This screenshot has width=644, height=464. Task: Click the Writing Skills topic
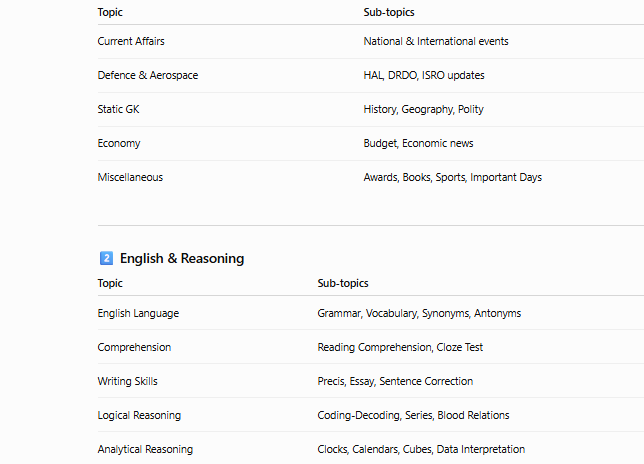point(127,381)
